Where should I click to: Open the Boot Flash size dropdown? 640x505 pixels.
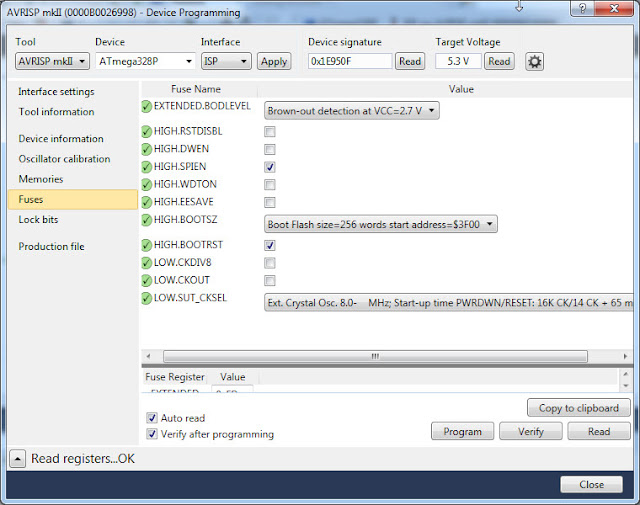[x=381, y=224]
